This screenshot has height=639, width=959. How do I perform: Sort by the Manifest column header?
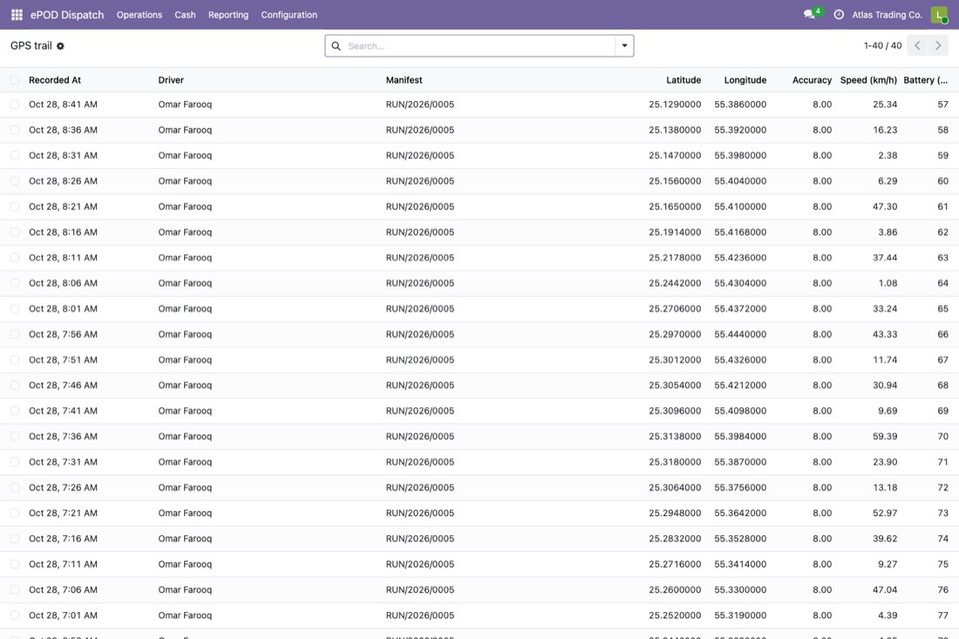[x=404, y=80]
